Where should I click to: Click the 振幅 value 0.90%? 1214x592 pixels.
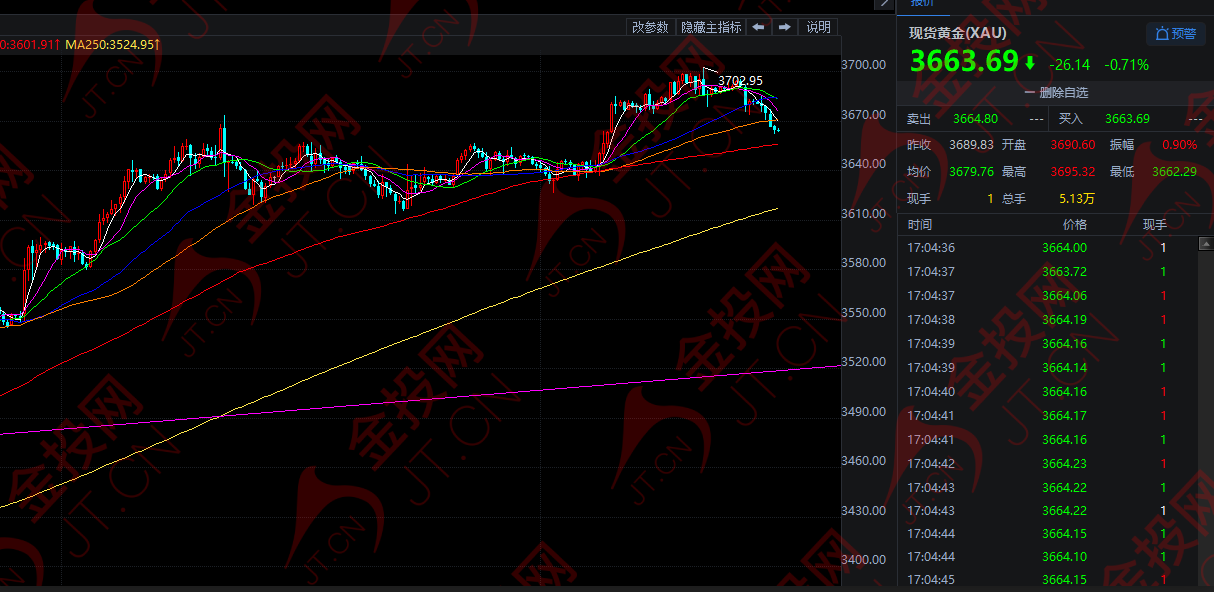(x=1179, y=145)
